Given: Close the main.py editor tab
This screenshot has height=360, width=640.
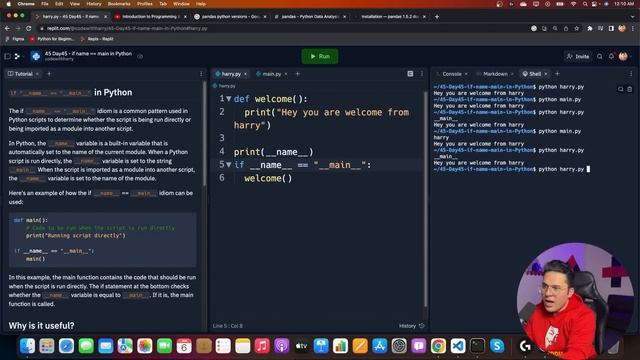Looking at the screenshot, I should pyautogui.click(x=286, y=74).
